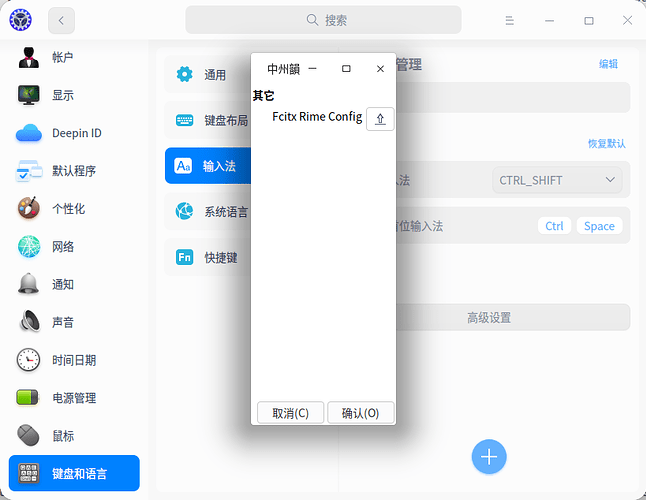
Task: Open the hamburger menu in title bar
Action: click(510, 20)
